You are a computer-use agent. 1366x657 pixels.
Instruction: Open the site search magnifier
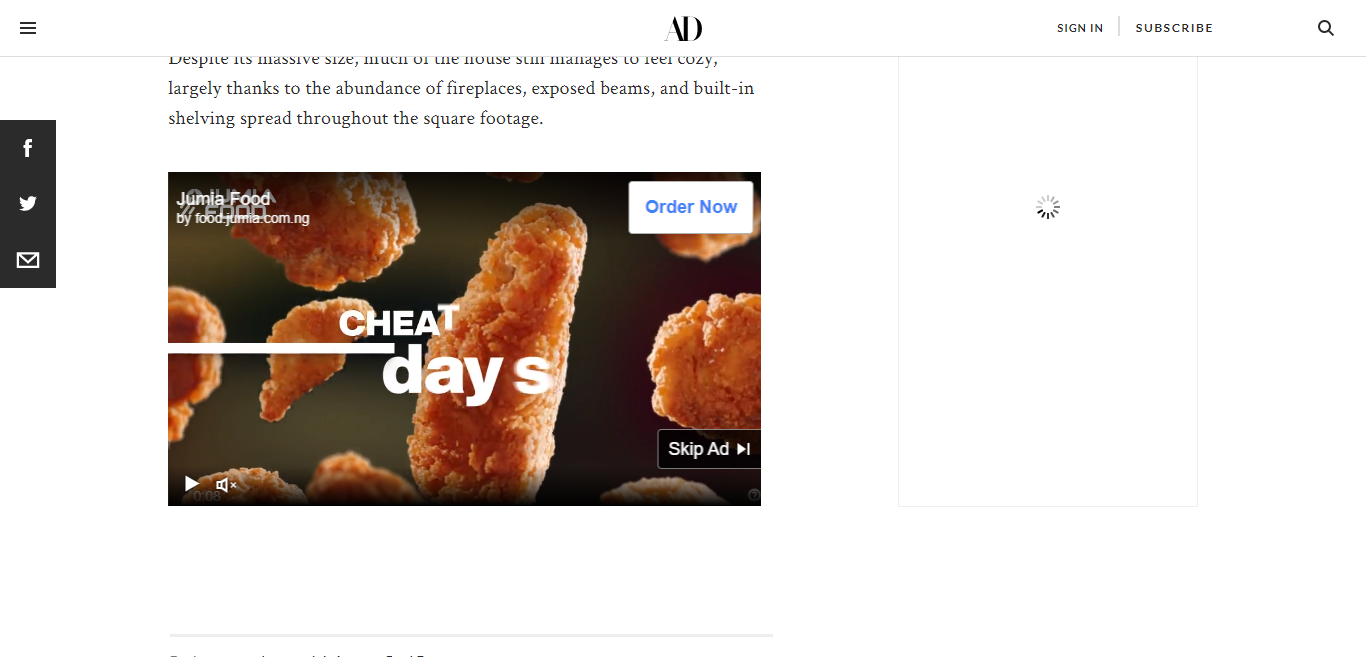click(1326, 28)
